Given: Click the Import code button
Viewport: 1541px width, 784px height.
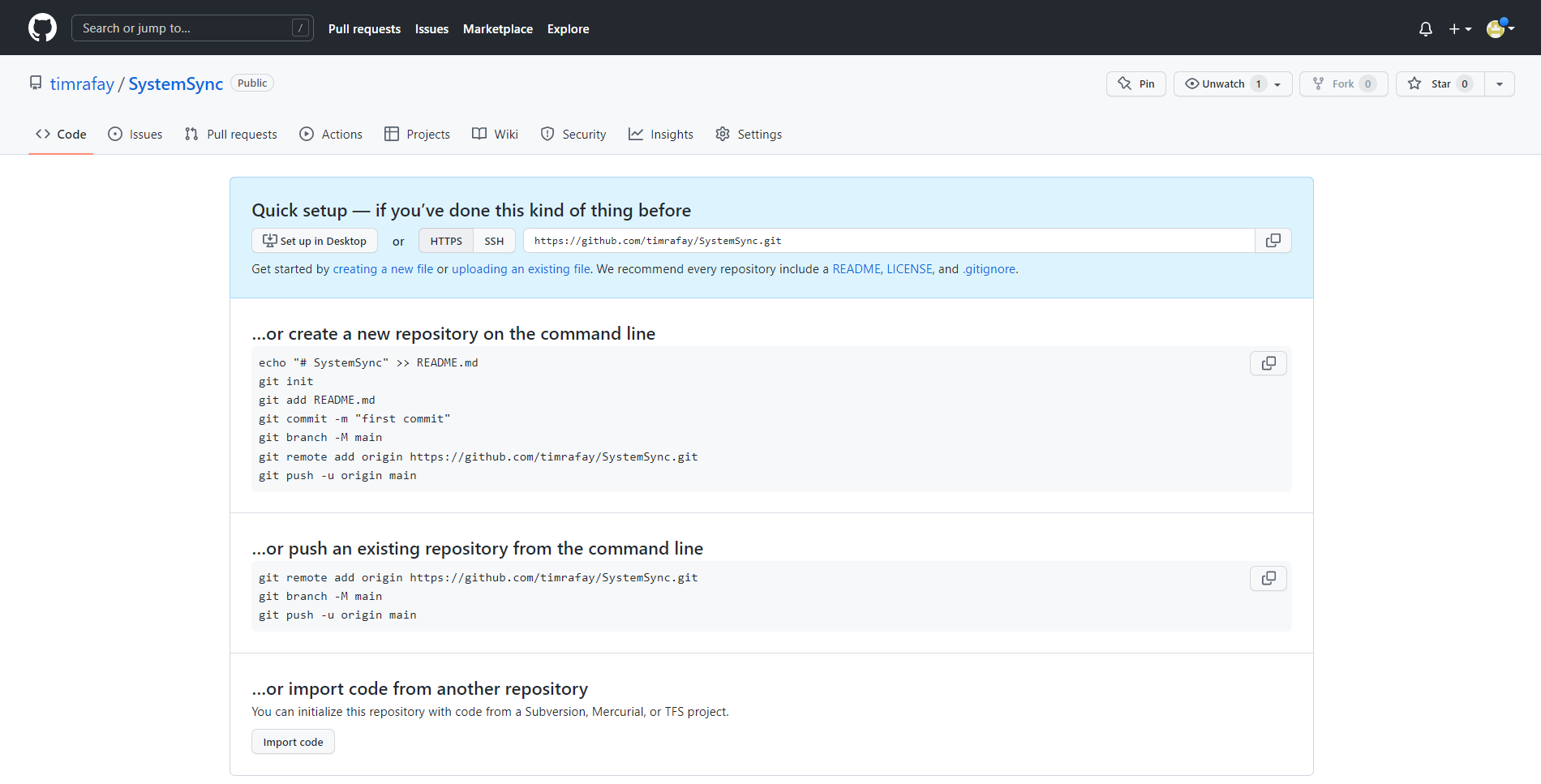Looking at the screenshot, I should (293, 742).
